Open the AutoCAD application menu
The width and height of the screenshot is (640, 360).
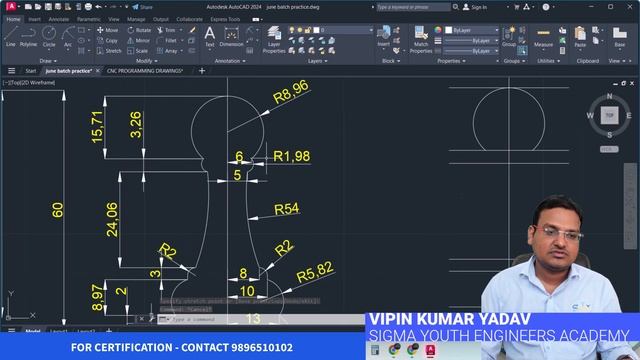(x=11, y=7)
